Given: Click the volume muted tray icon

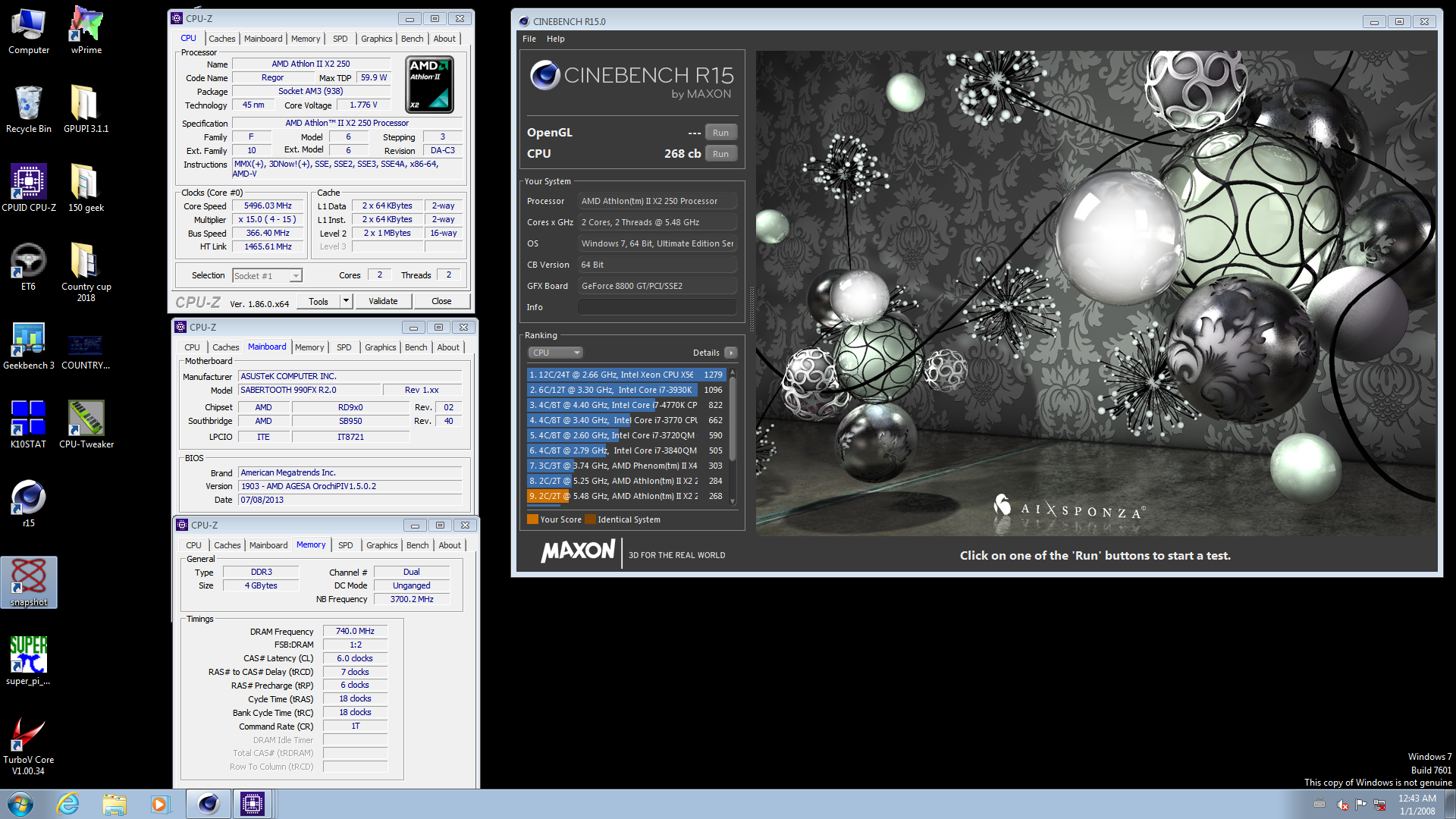Looking at the screenshot, I should tap(1343, 805).
